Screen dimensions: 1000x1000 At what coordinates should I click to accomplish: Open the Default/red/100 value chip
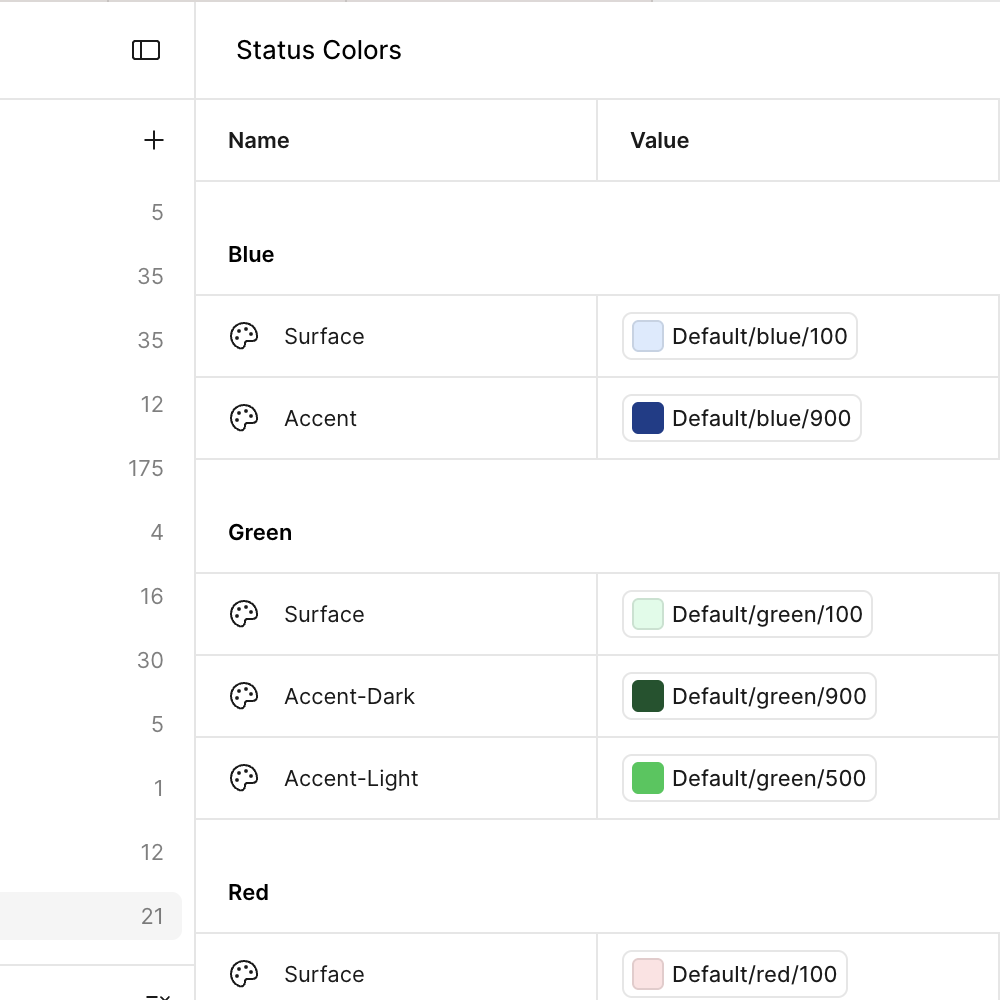coord(735,974)
